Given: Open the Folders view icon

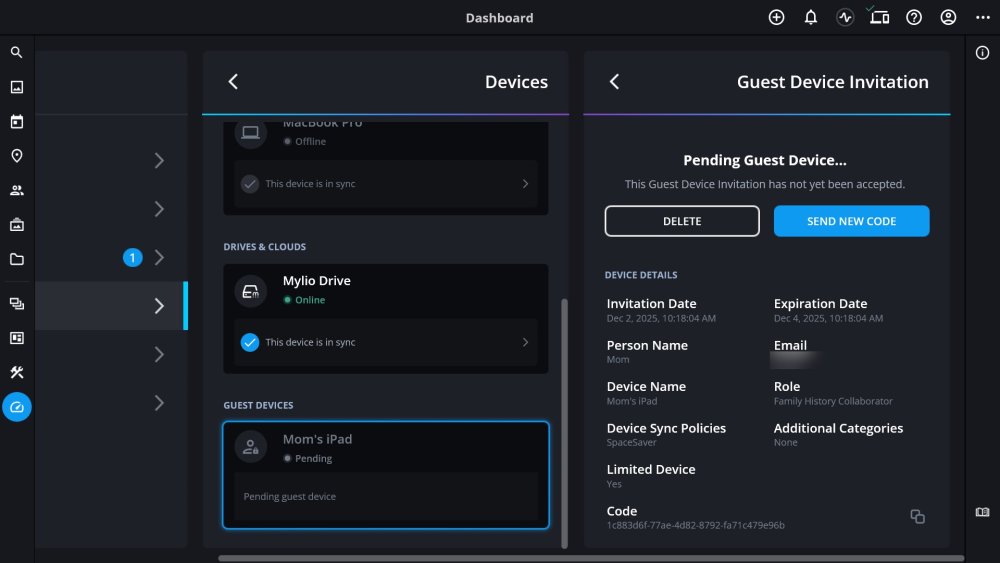Looking at the screenshot, I should tap(17, 259).
